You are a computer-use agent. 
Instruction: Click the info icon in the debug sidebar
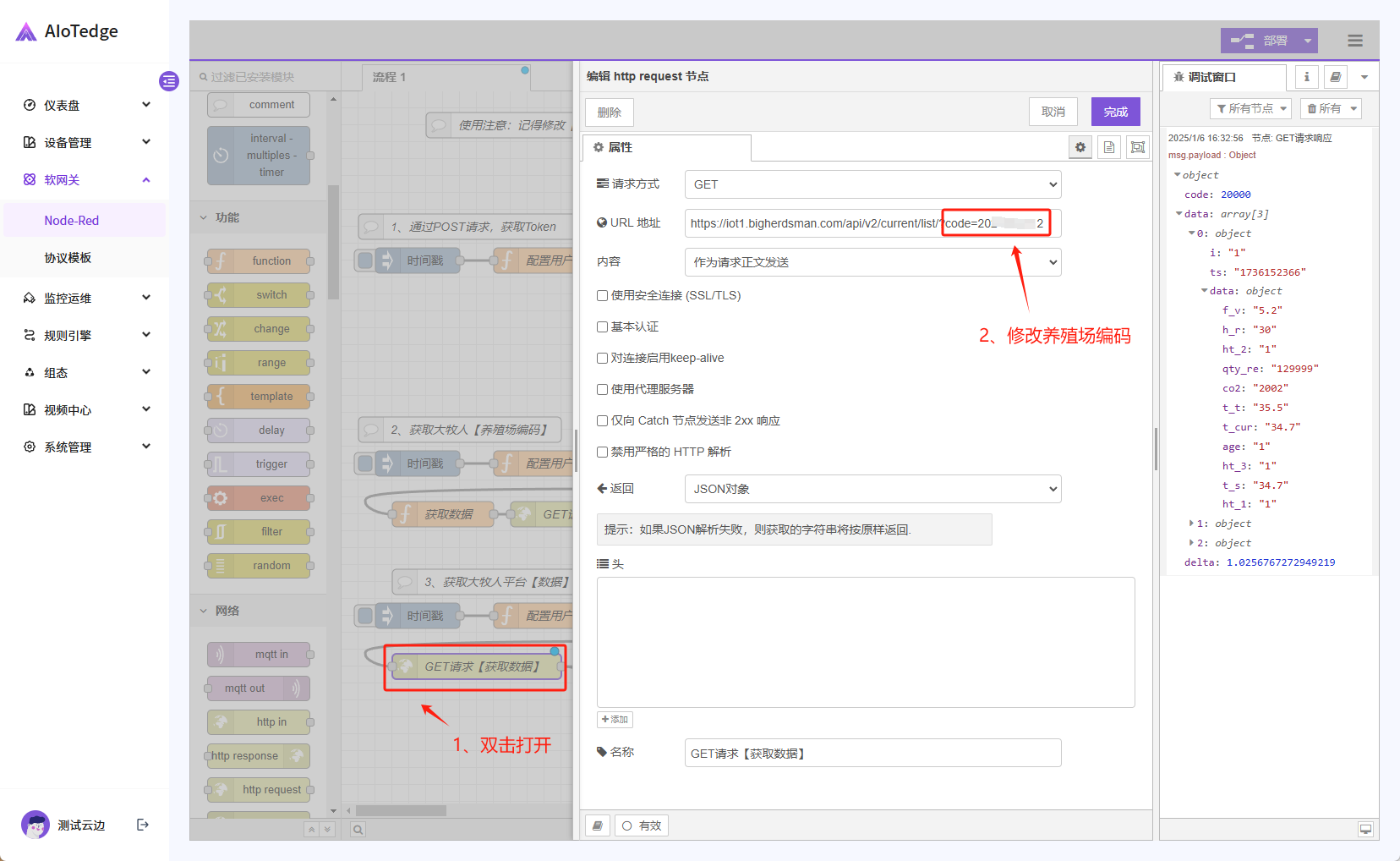point(1306,77)
